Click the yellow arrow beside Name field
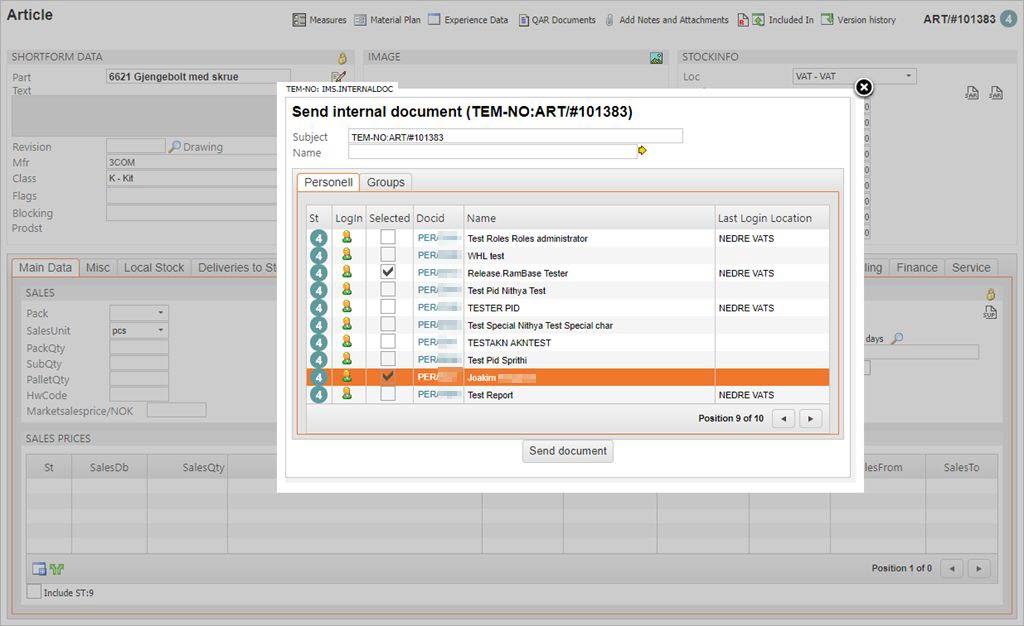Viewport: 1024px width, 626px height. click(642, 151)
